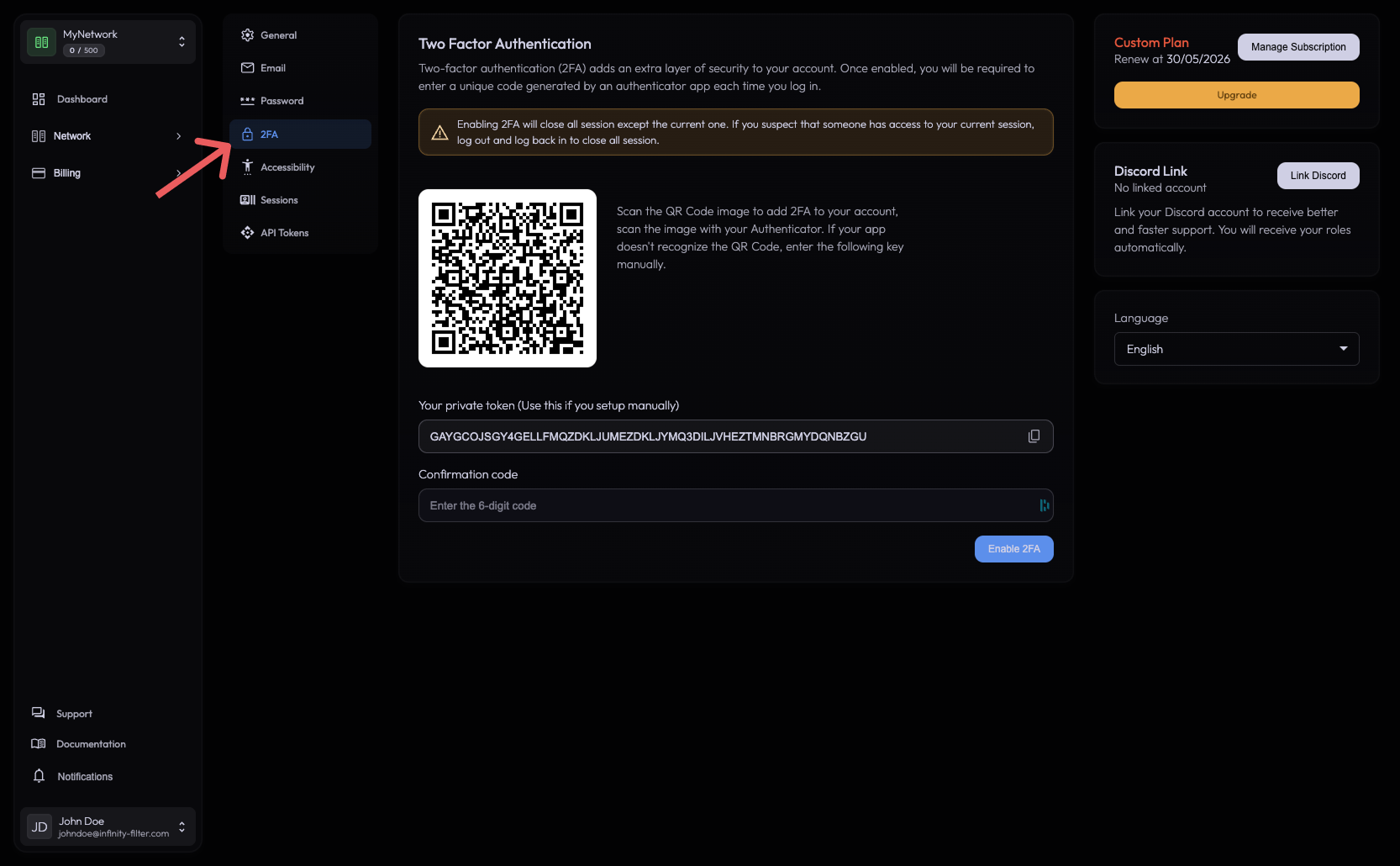Click the Support chat icon
The image size is (1400, 866).
[x=39, y=713]
